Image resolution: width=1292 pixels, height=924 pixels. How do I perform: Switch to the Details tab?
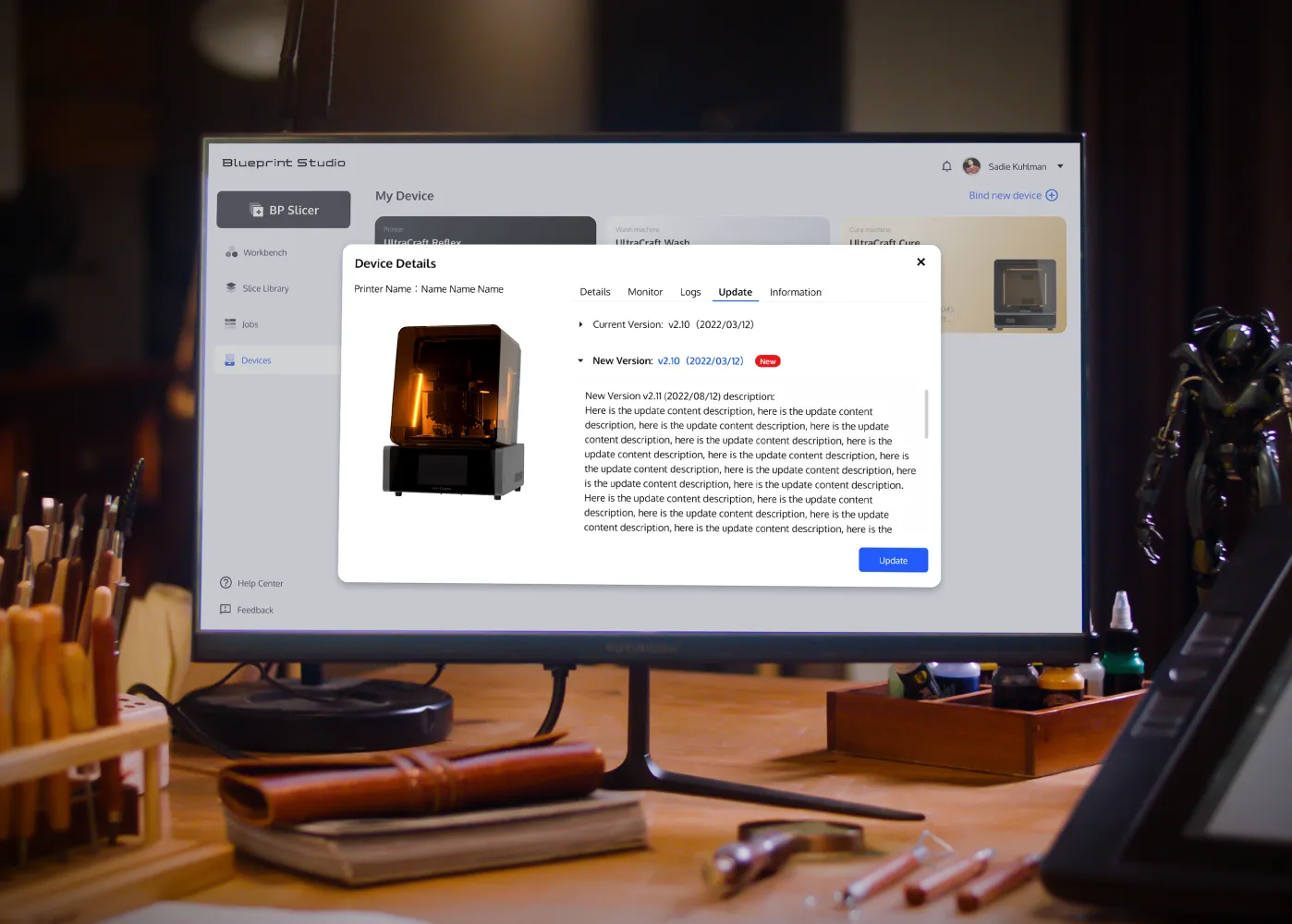point(594,292)
